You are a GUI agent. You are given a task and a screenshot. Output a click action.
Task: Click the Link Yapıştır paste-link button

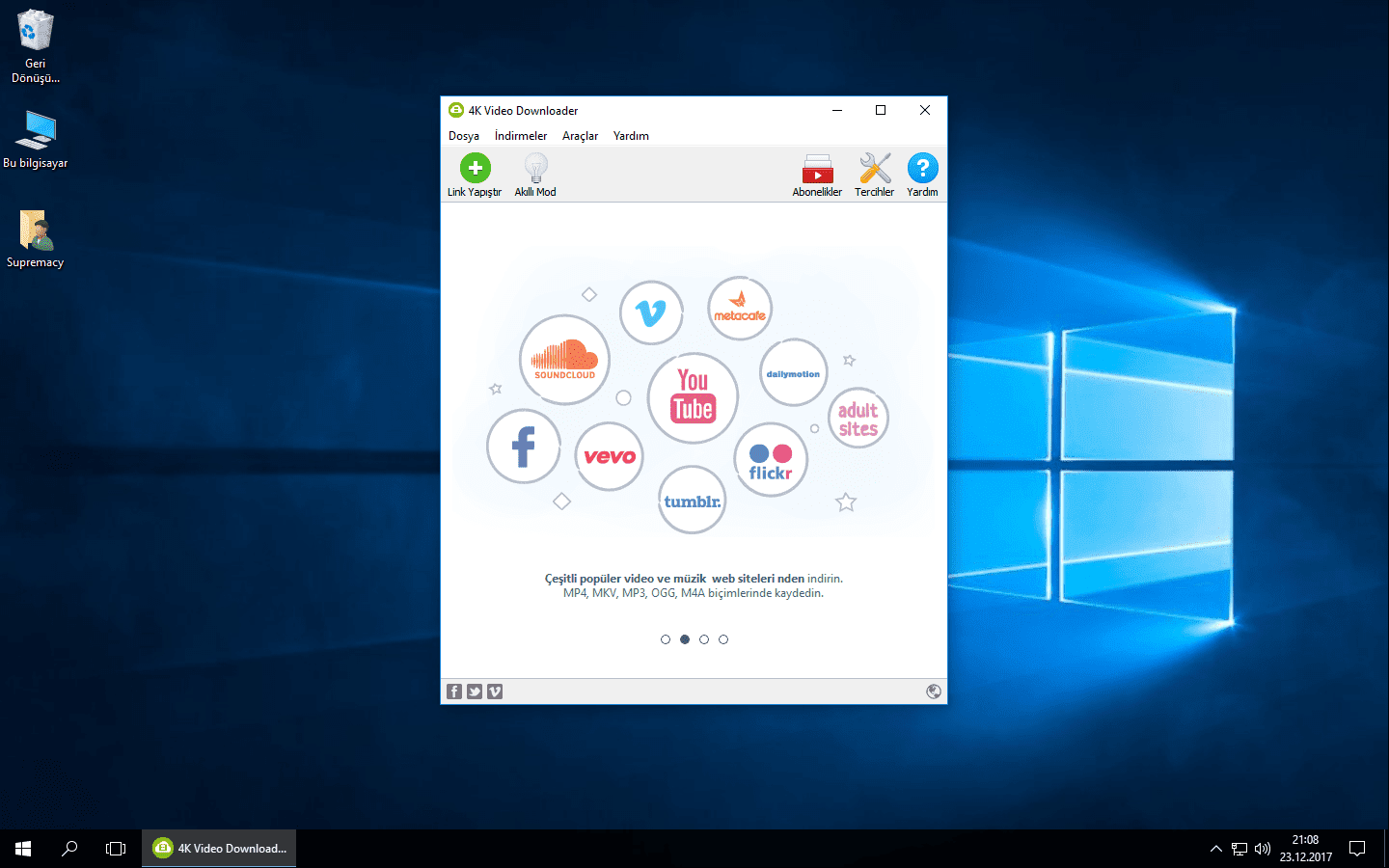(475, 176)
